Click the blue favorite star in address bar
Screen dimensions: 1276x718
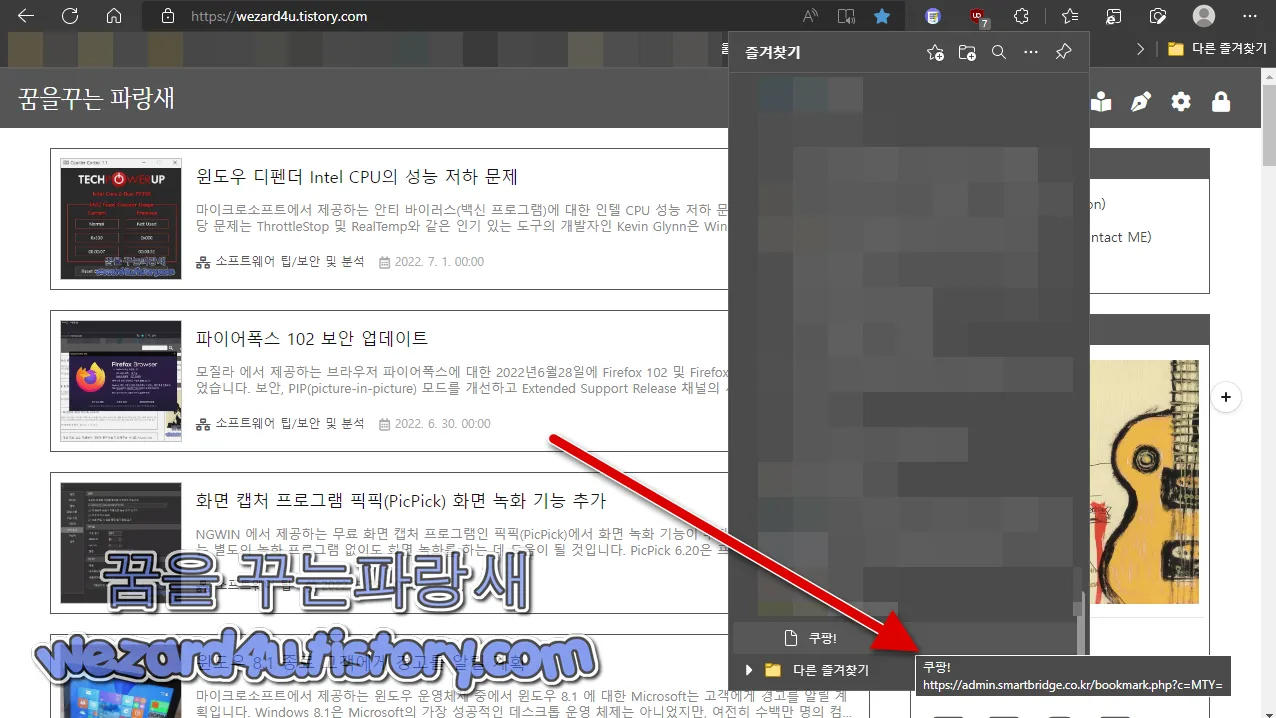[x=882, y=16]
